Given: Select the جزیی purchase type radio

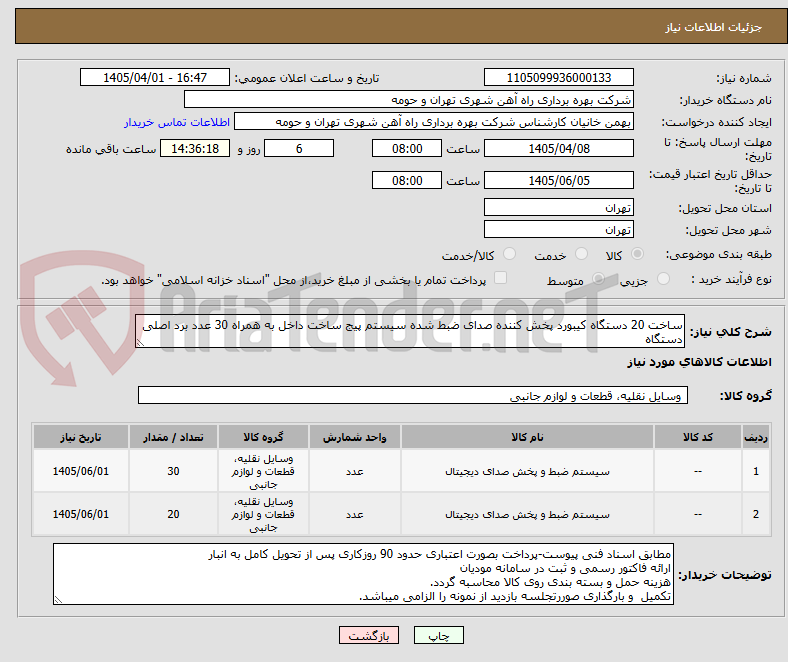Looking at the screenshot, I should (x=663, y=279).
